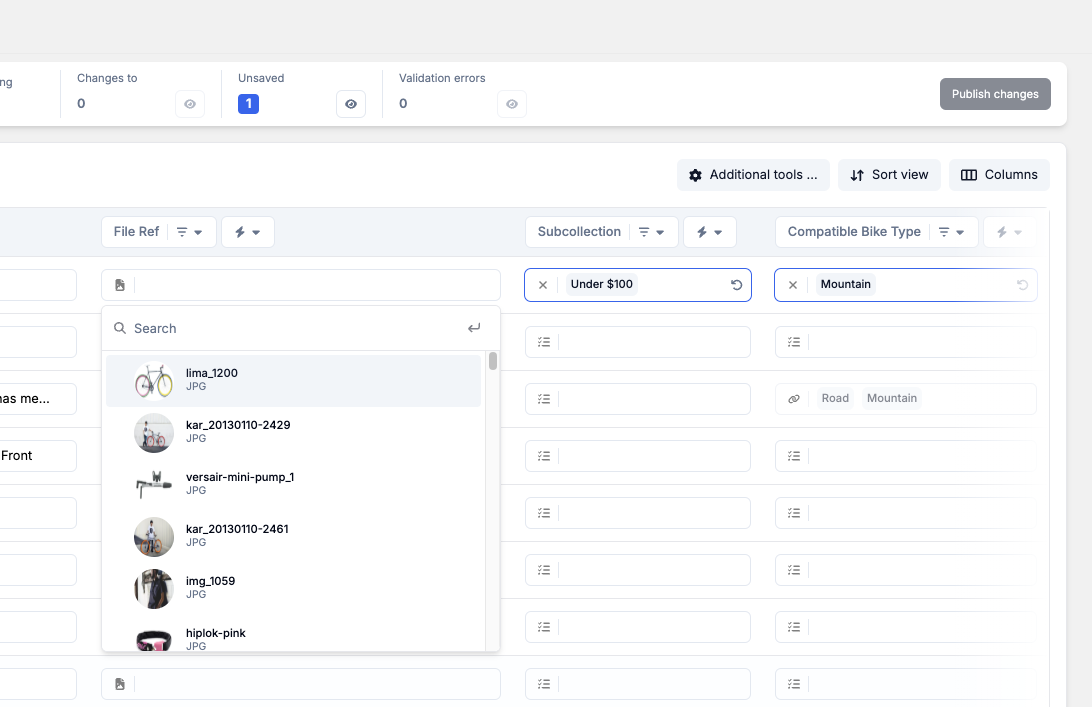Click the file icon in File Ref cell
1092x707 pixels.
tap(120, 285)
